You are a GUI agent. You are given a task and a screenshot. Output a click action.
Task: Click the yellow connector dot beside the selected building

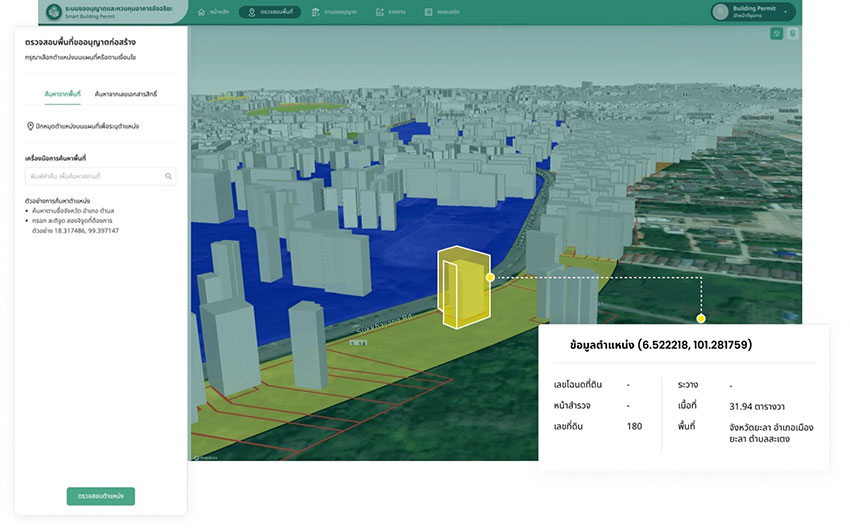click(x=490, y=277)
